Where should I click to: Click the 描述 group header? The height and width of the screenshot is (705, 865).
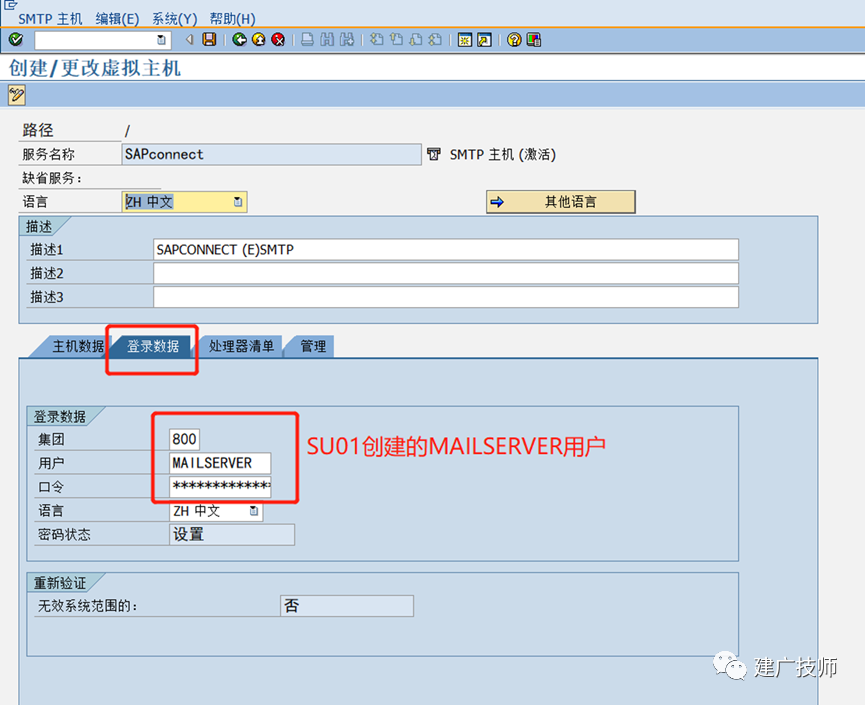coord(39,226)
